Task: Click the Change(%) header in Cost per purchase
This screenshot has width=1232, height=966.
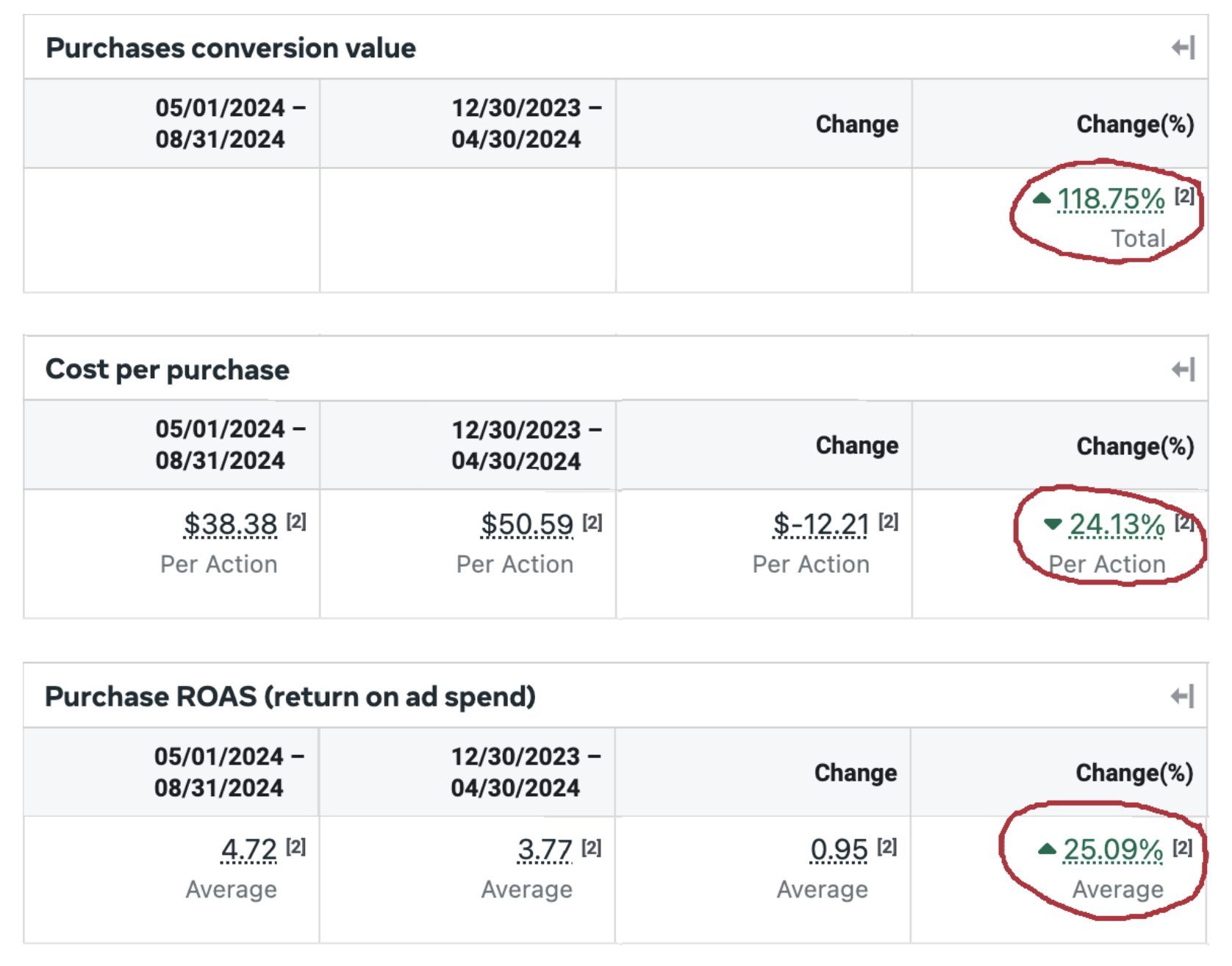Action: click(1134, 446)
